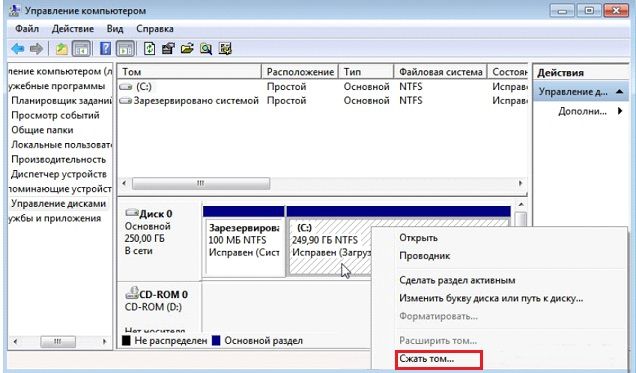Click the last toolbar icon with checklist
Image resolution: width=636 pixels, height=373 pixels.
(x=225, y=49)
